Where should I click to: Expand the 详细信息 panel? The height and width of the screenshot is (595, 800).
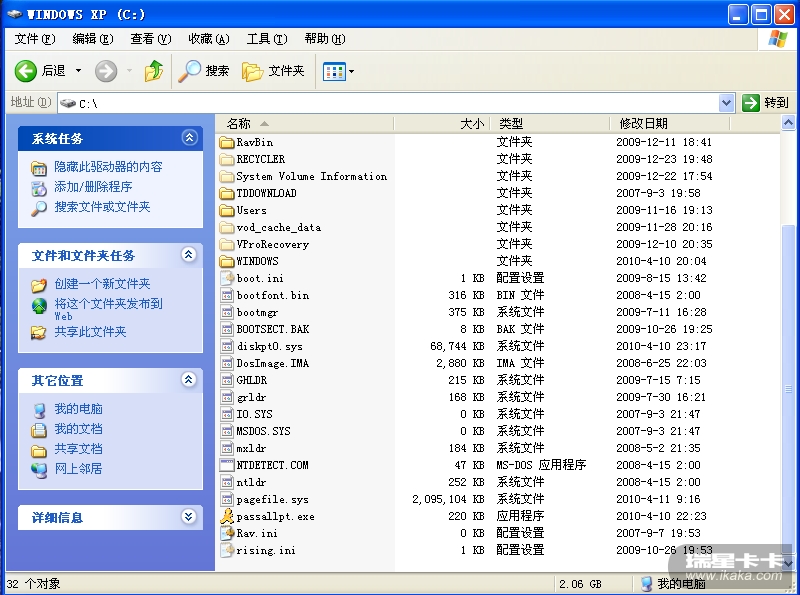coord(189,517)
